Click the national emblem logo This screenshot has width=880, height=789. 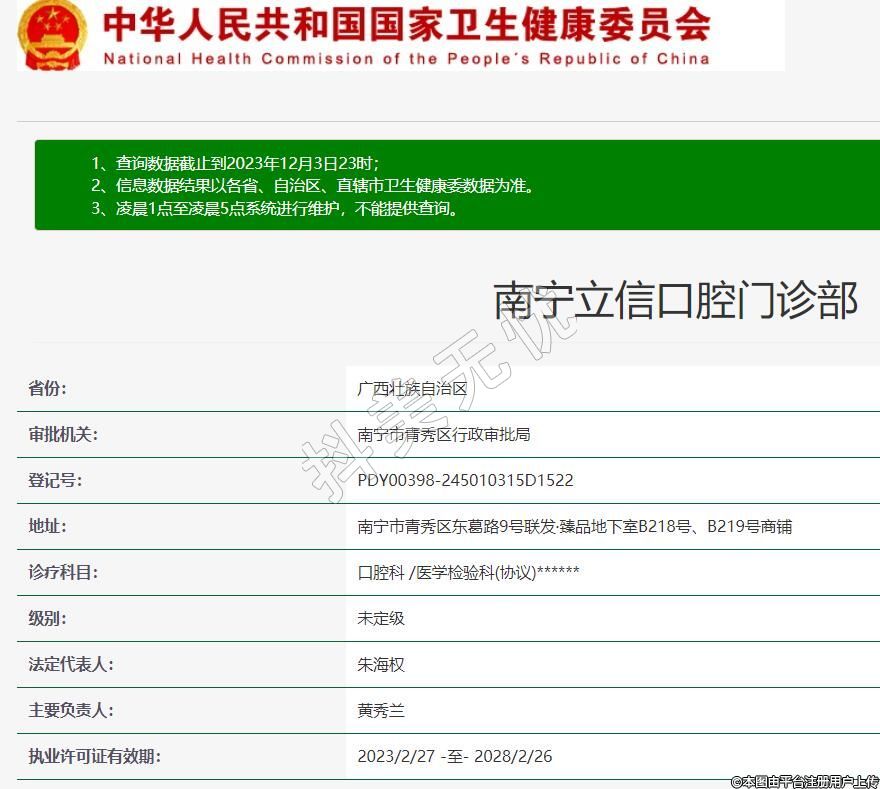(x=53, y=35)
